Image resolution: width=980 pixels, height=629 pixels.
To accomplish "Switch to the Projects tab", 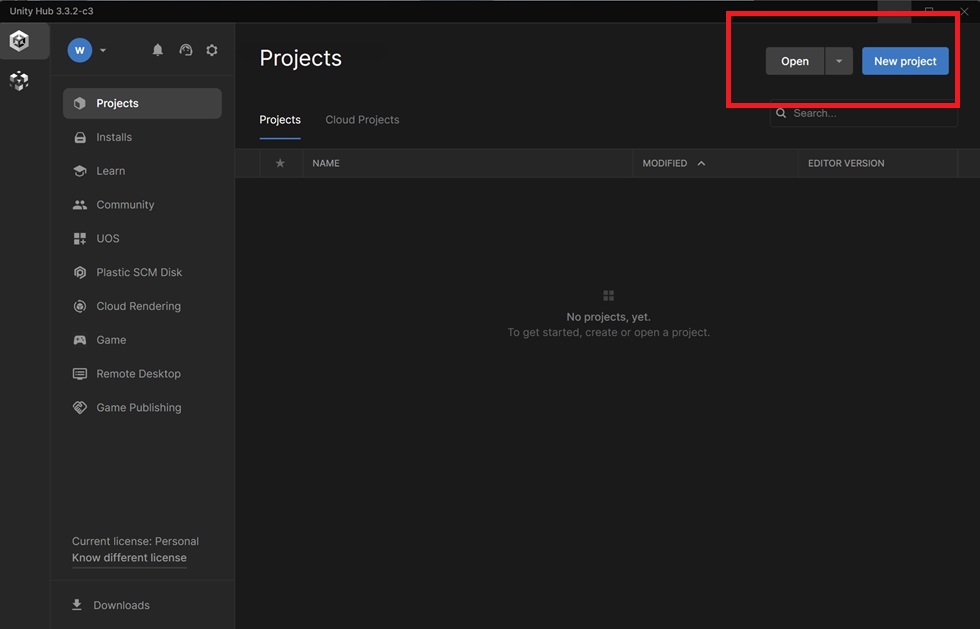I will (280, 119).
